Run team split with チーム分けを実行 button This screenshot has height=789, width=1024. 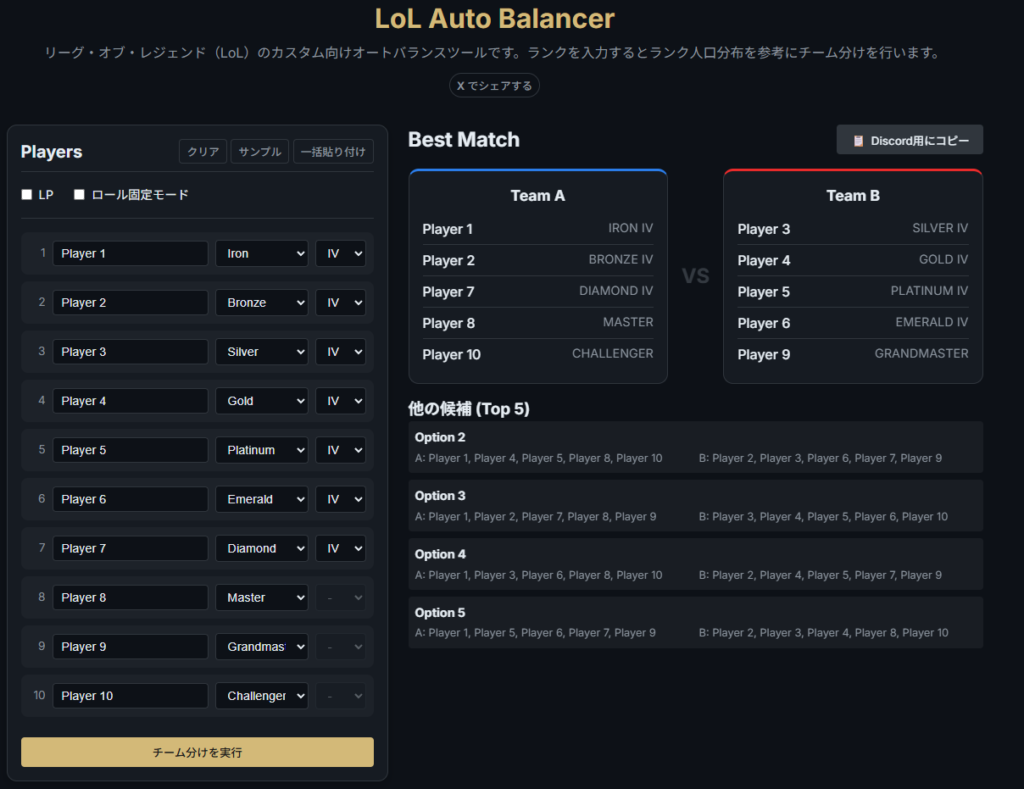point(197,752)
